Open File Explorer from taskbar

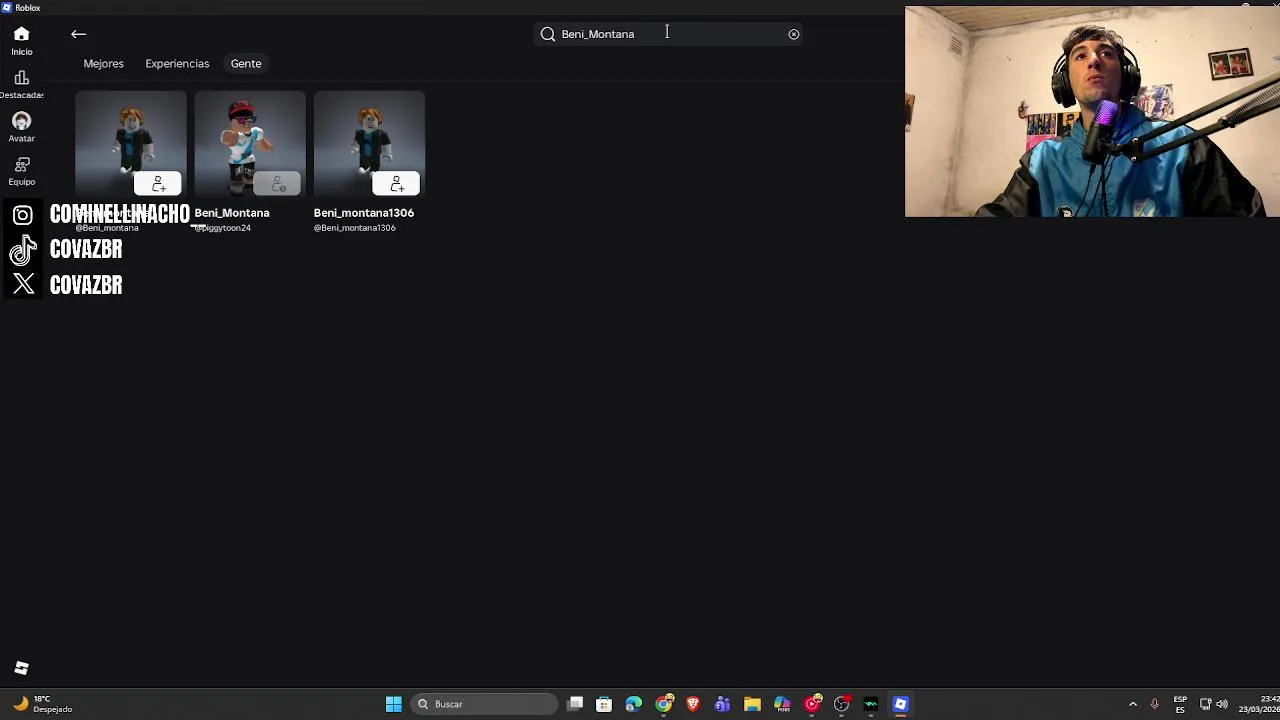click(x=752, y=704)
